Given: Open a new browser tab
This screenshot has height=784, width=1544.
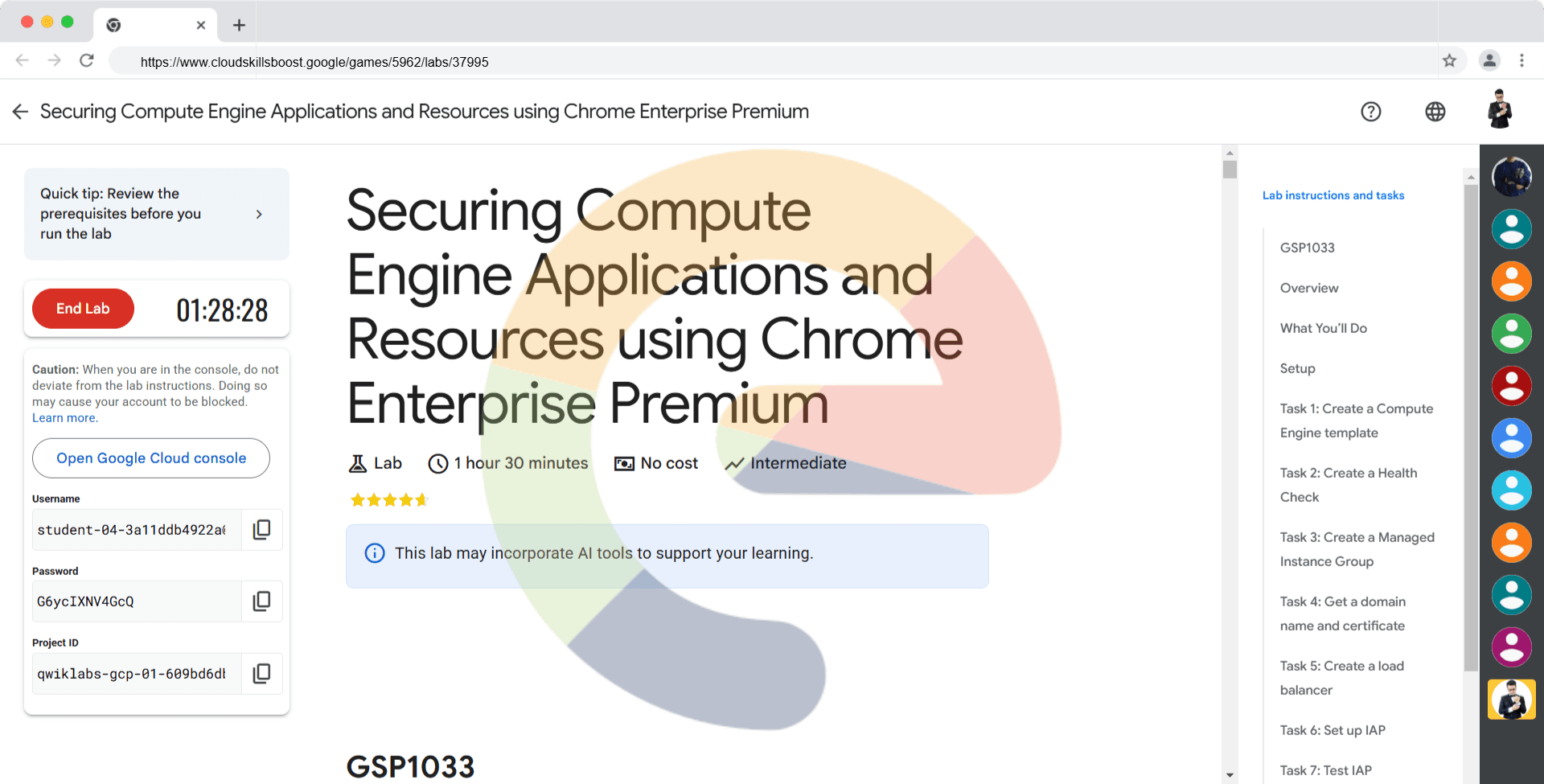Looking at the screenshot, I should click(x=239, y=25).
